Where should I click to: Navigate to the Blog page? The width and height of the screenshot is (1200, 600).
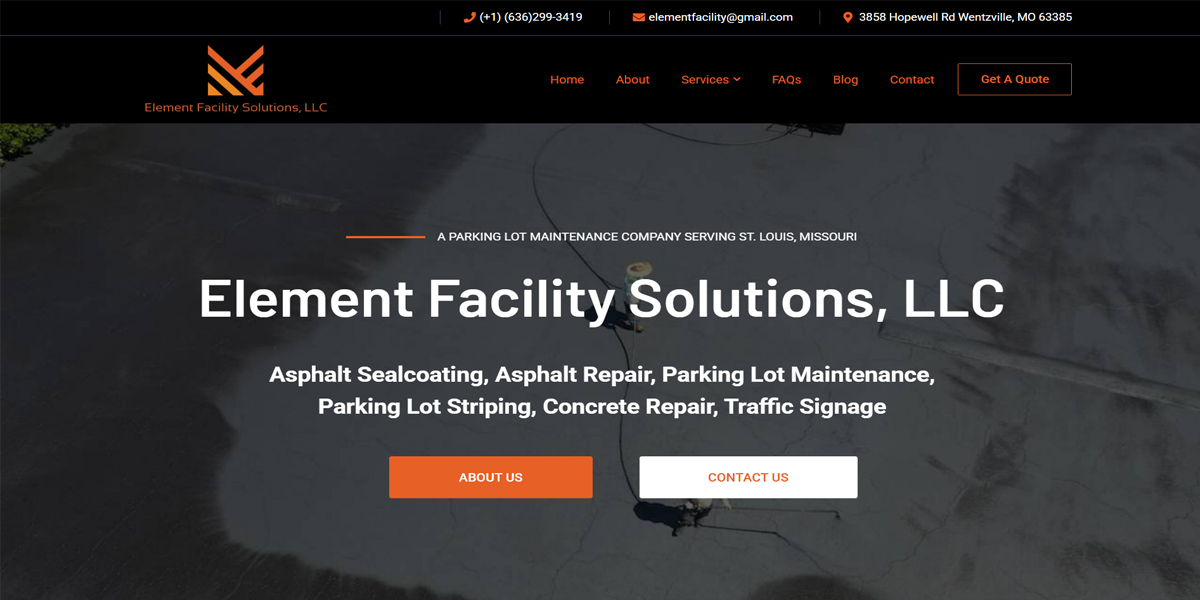[x=846, y=80]
